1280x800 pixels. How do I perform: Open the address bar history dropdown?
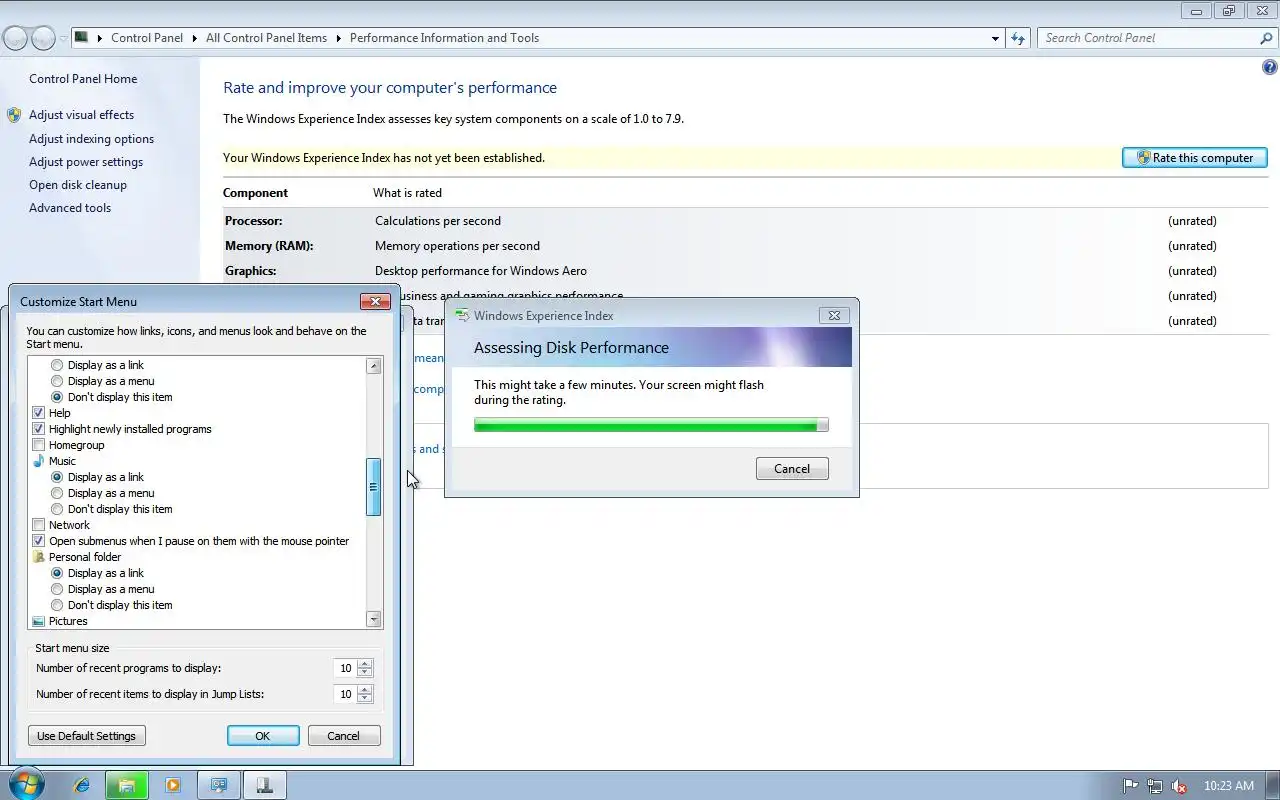[x=995, y=38]
